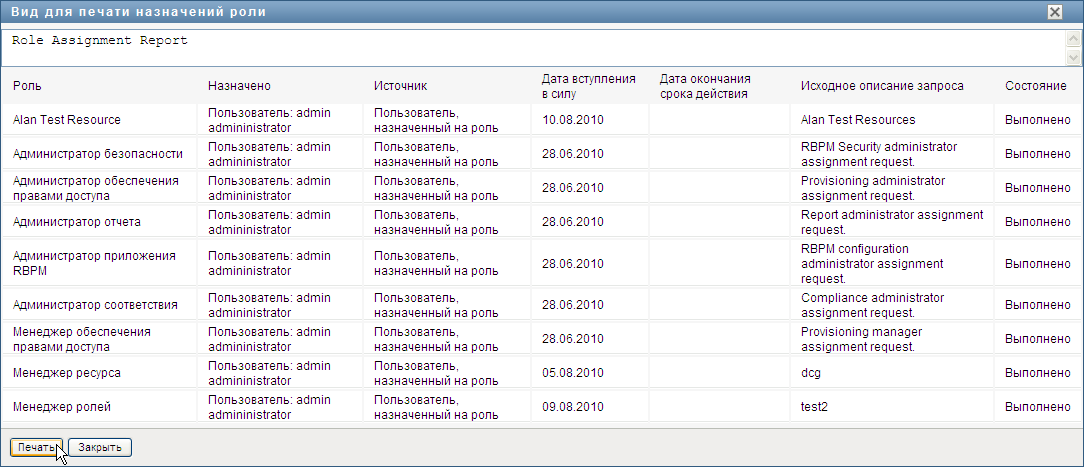Select Назначено cell in Администратор соответствия row

(270, 305)
